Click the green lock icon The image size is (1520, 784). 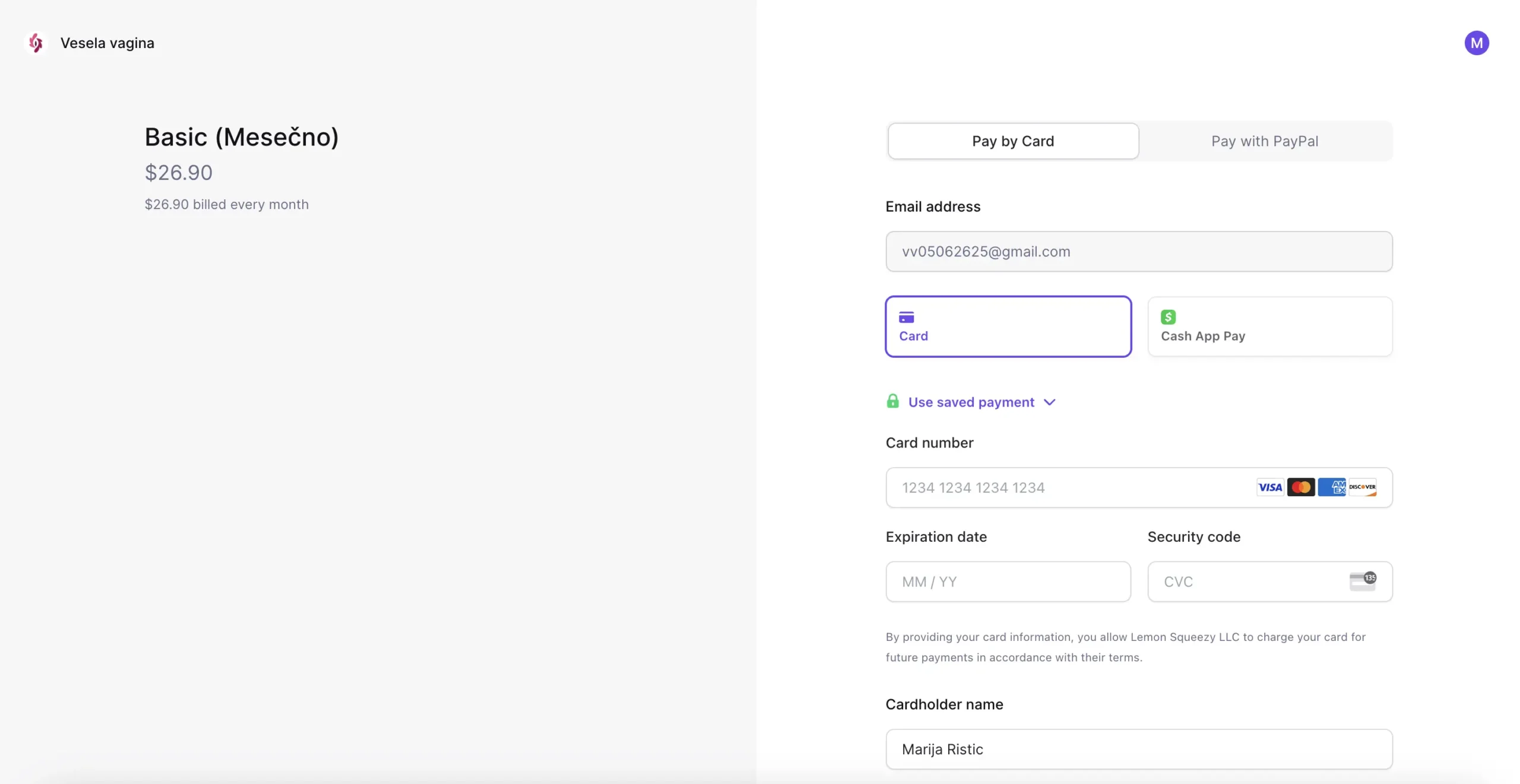pos(892,401)
